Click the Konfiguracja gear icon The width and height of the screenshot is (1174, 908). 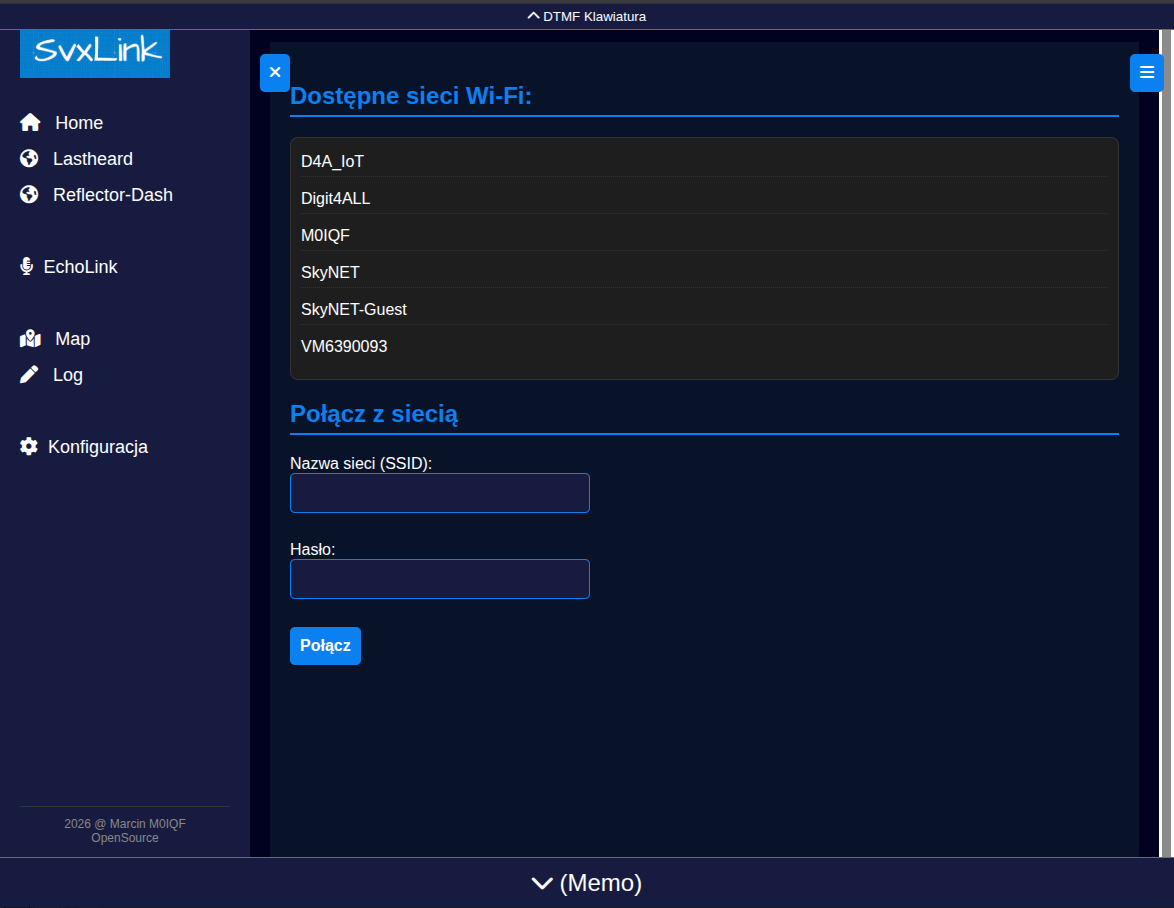click(29, 447)
